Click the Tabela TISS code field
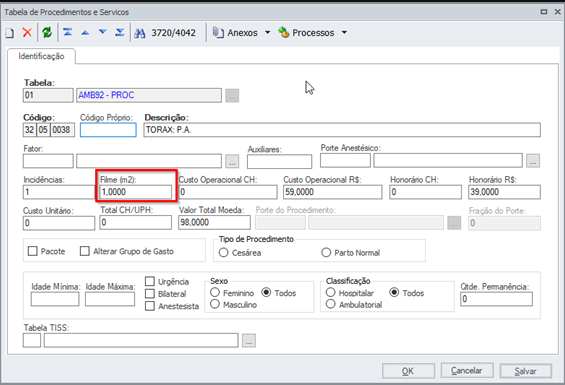Image resolution: width=565 pixels, height=385 pixels. (32, 340)
